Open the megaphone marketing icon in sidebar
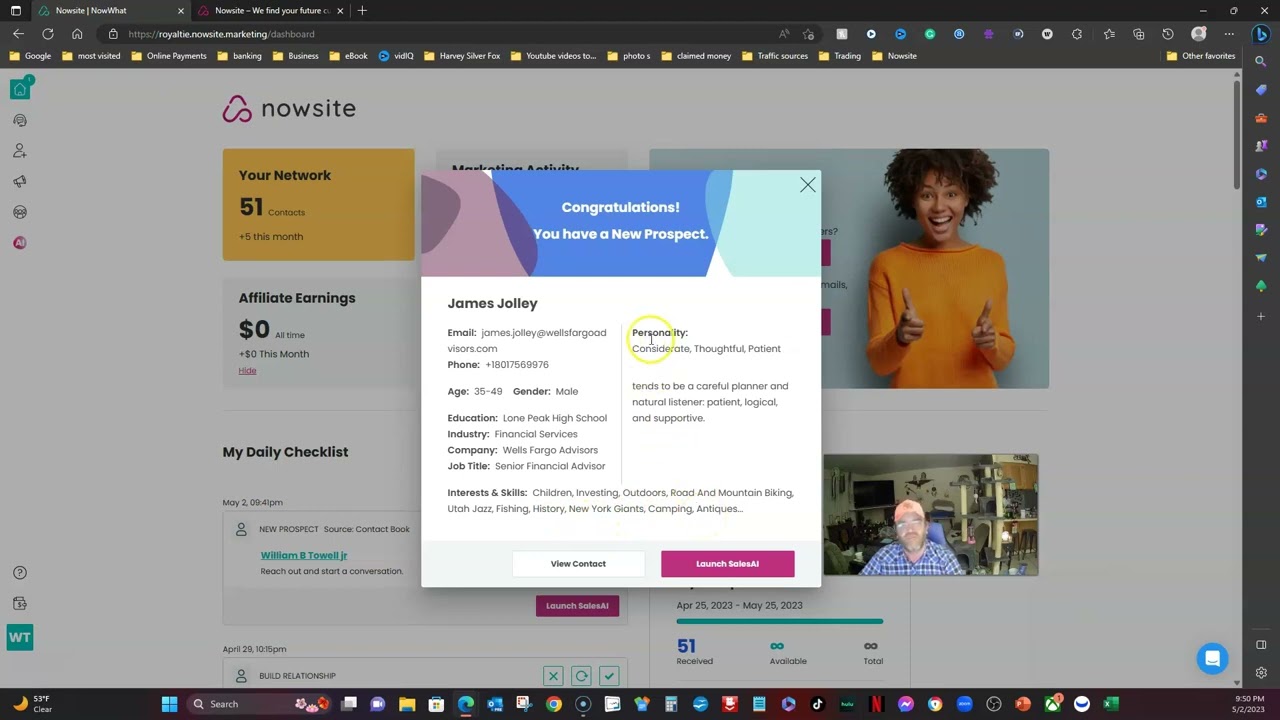The height and width of the screenshot is (720, 1280). tap(19, 182)
